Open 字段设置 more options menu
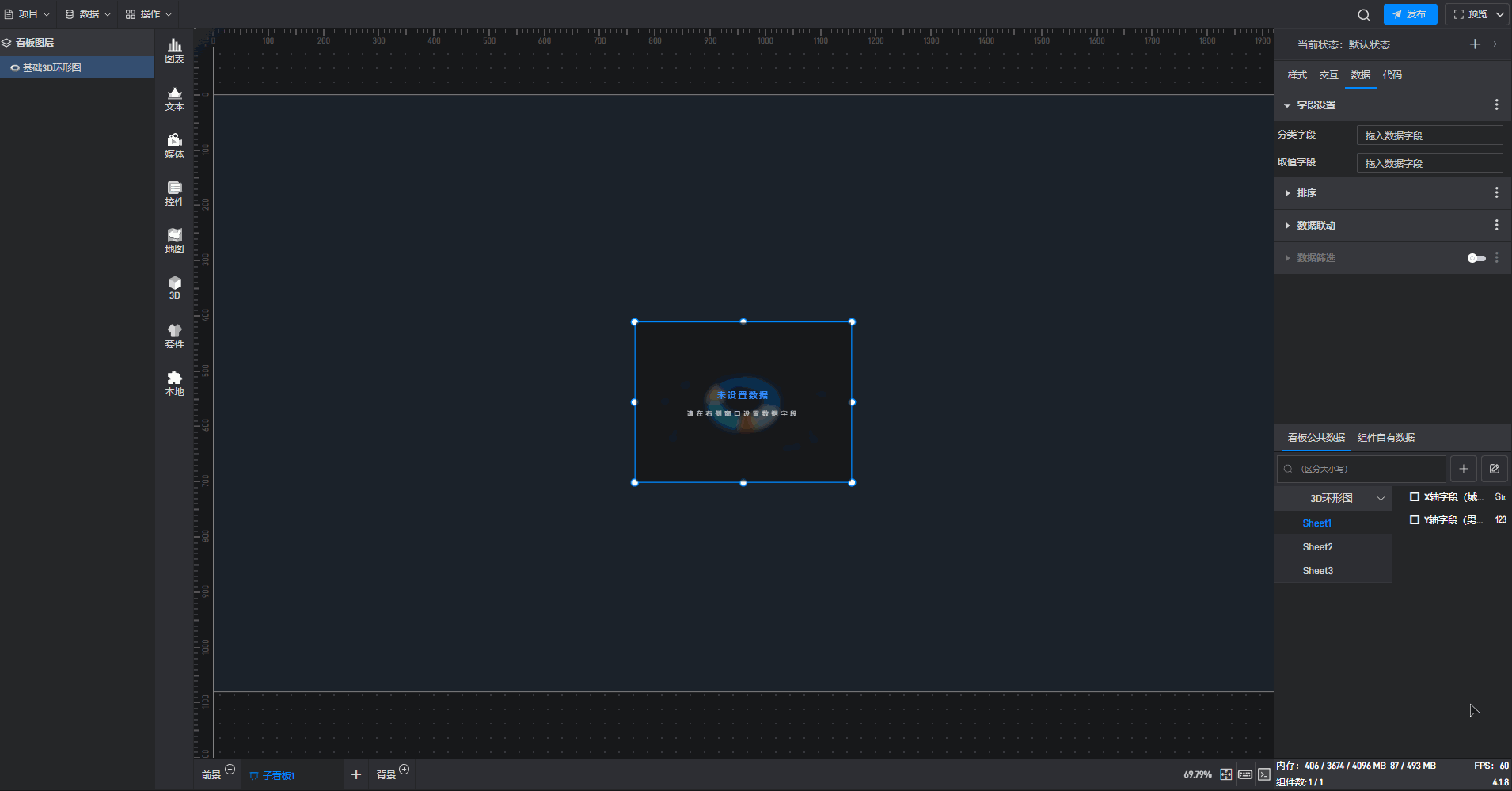This screenshot has height=791, width=1512. (x=1496, y=105)
